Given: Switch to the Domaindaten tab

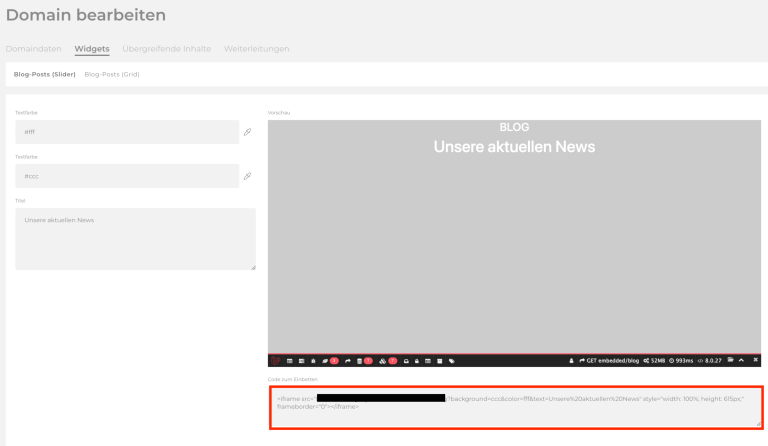Looking at the screenshot, I should tap(33, 48).
